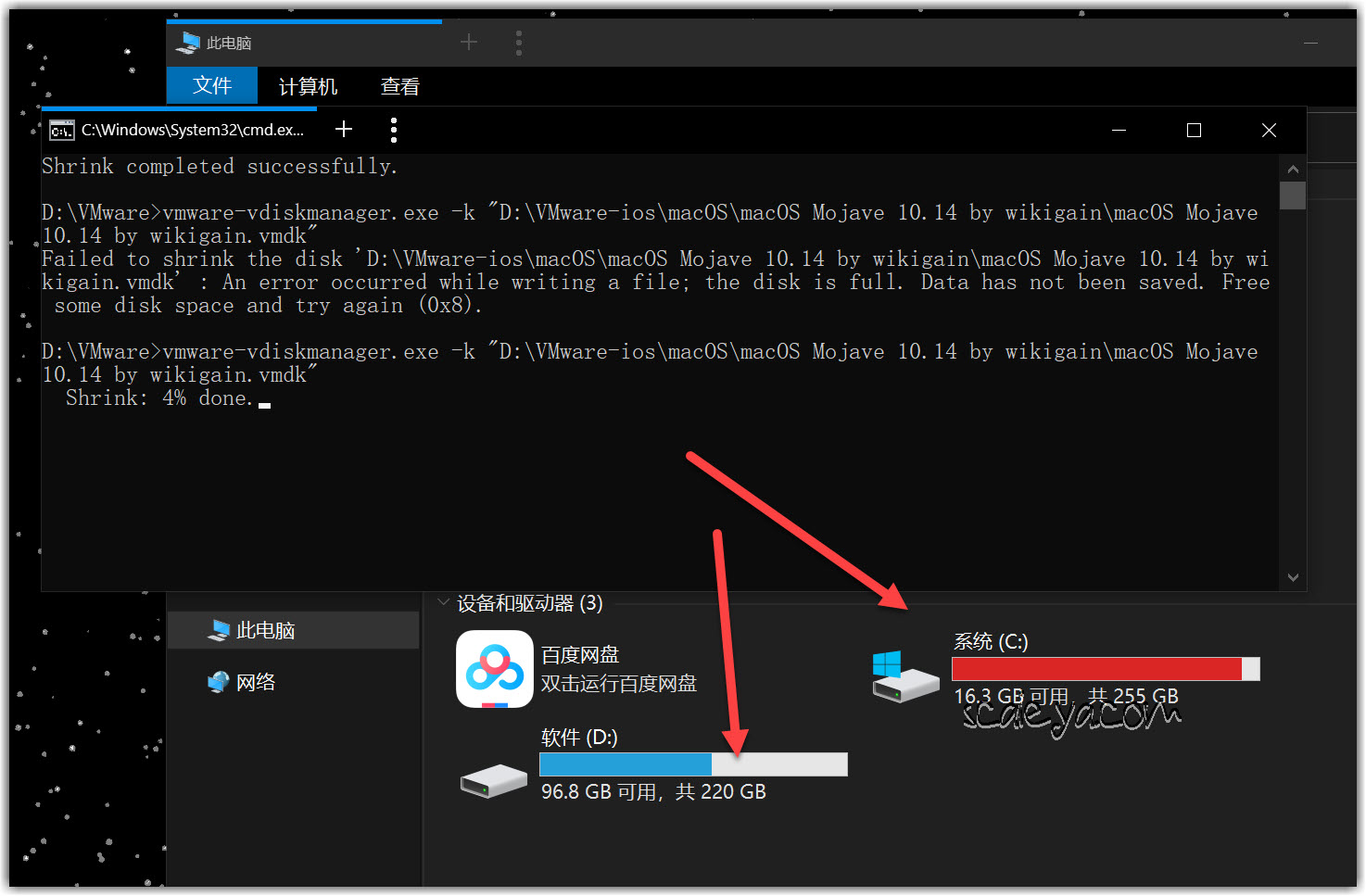Image resolution: width=1366 pixels, height=896 pixels.
Task: Click the scroll up arrow in cmd
Action: pos(1293,170)
